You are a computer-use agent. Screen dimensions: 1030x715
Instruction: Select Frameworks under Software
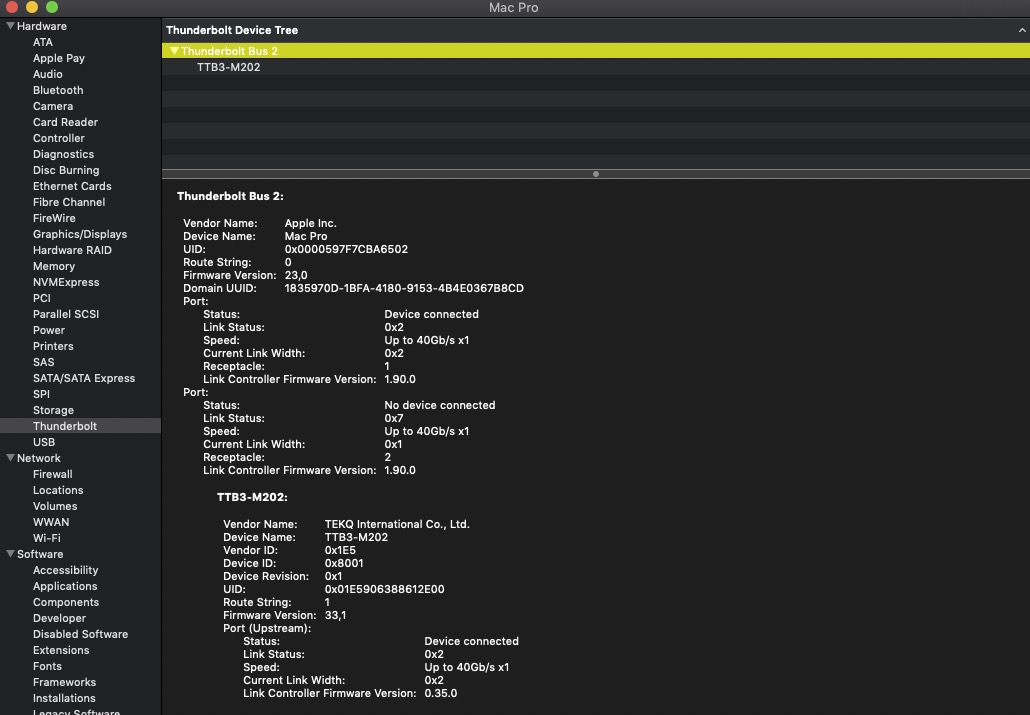(x=64, y=682)
